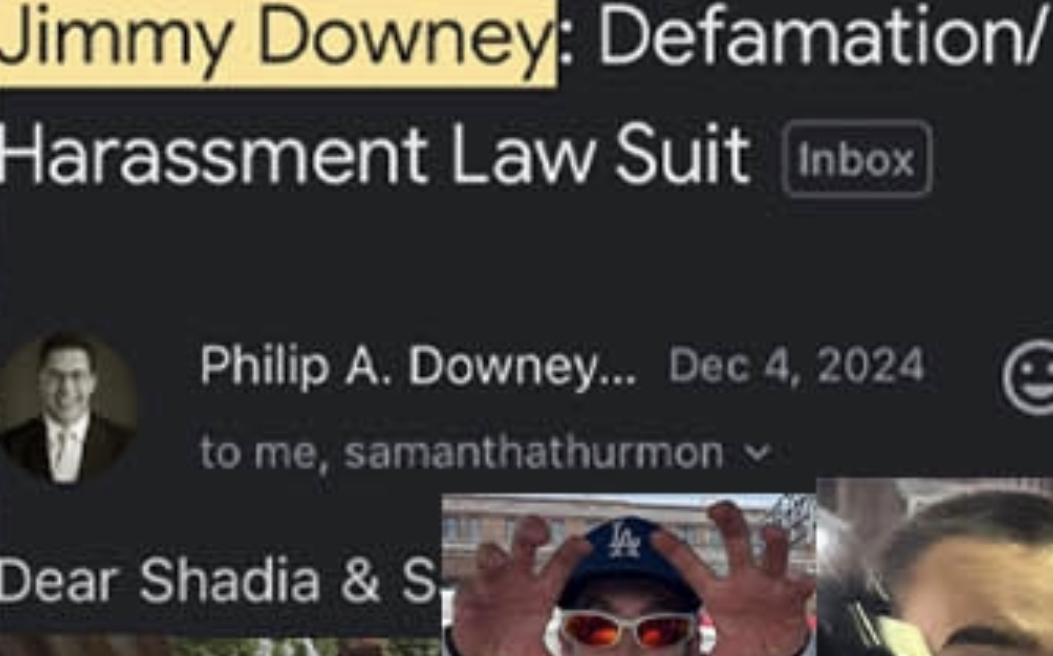Select the highlighted Jimmy Downey subject text
1053x656 pixels.
click(x=276, y=39)
